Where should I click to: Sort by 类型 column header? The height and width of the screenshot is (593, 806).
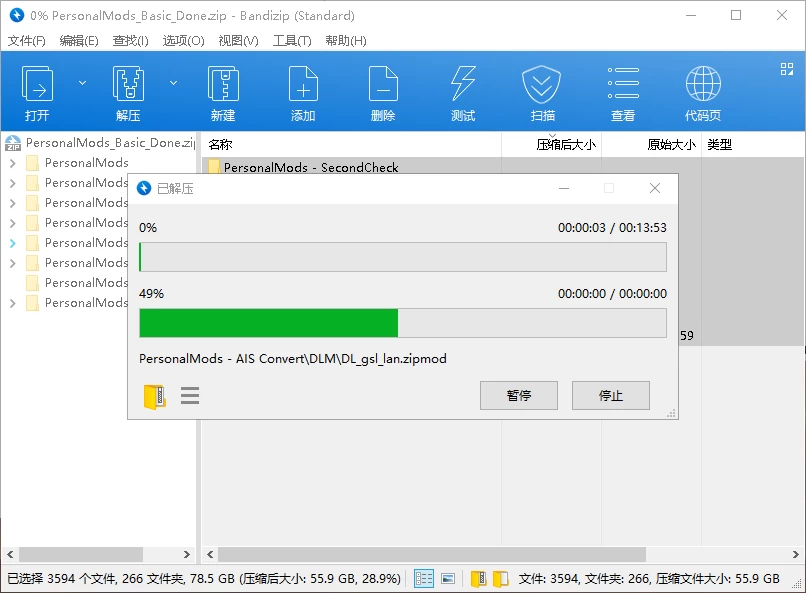pos(720,144)
